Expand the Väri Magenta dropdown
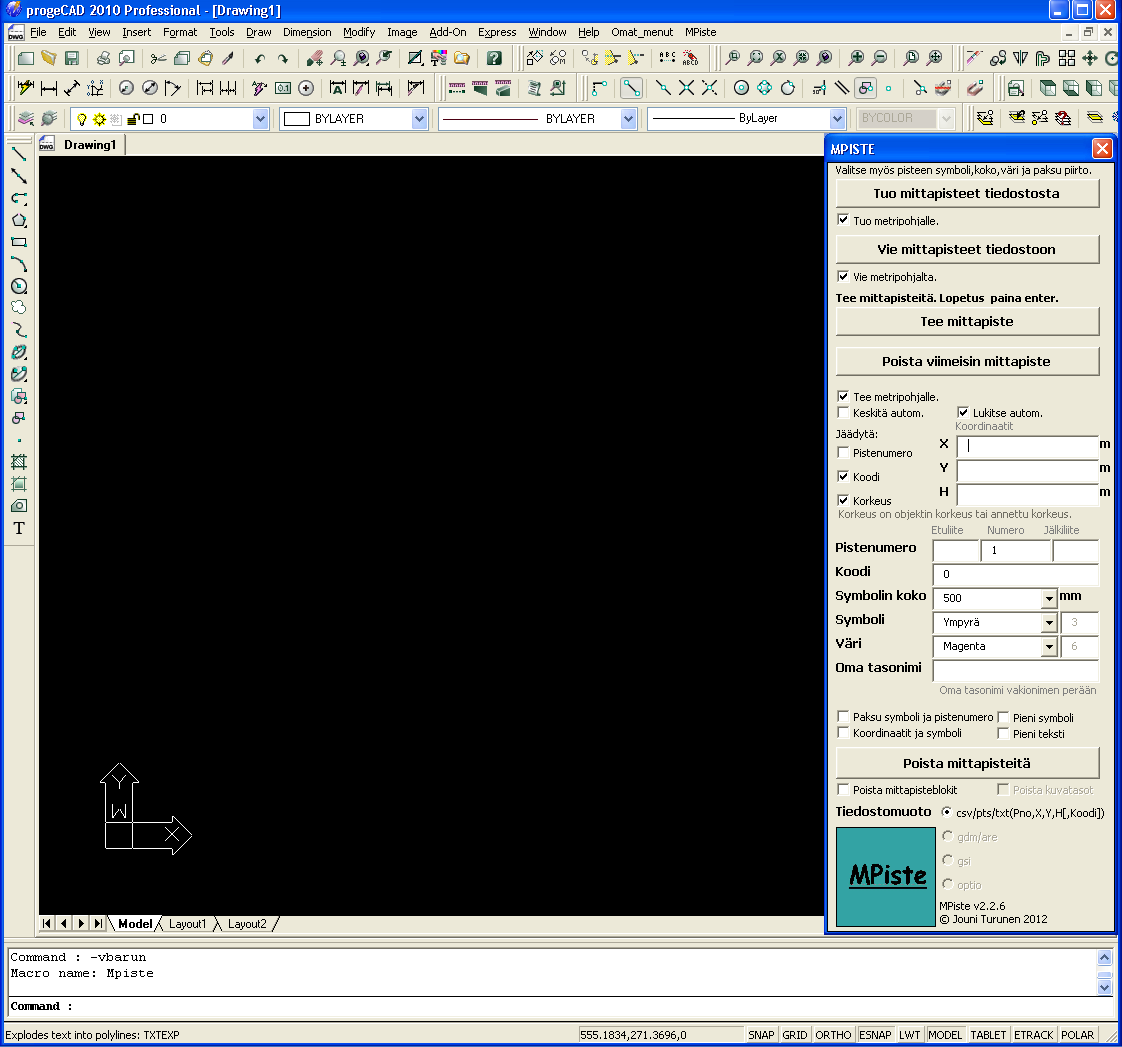Viewport: 1122px width, 1047px height. 1049,646
